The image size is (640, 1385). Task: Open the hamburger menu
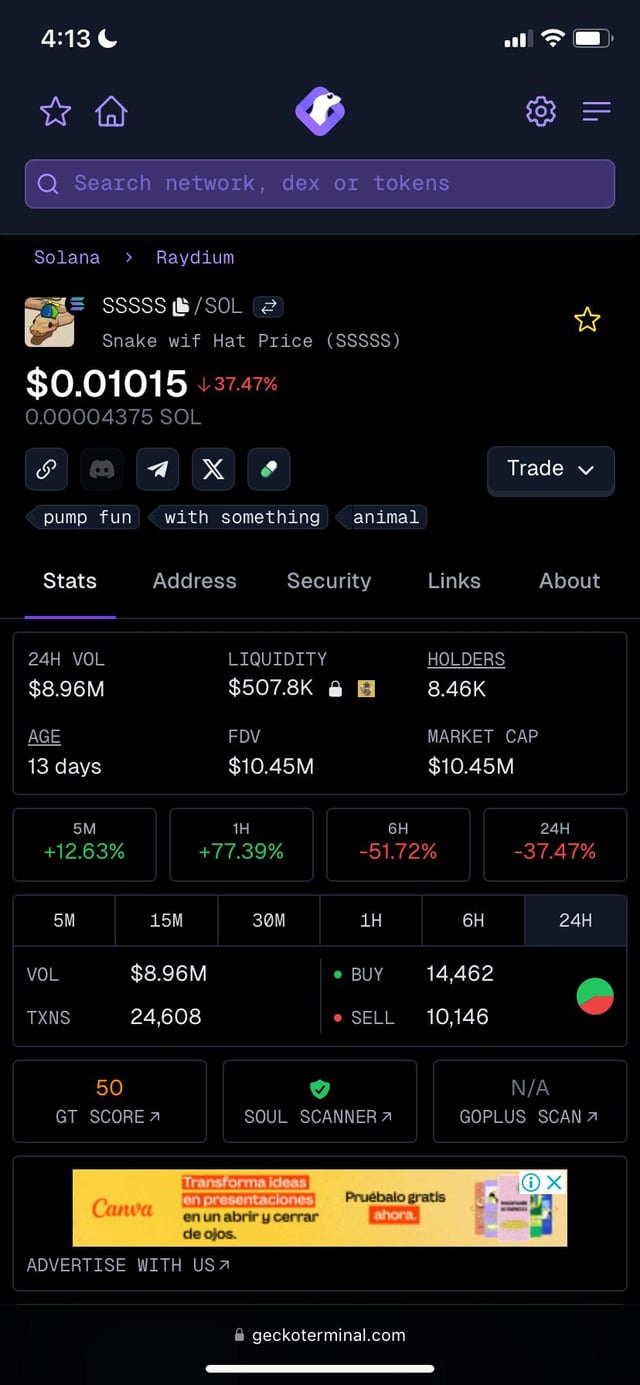tap(596, 111)
